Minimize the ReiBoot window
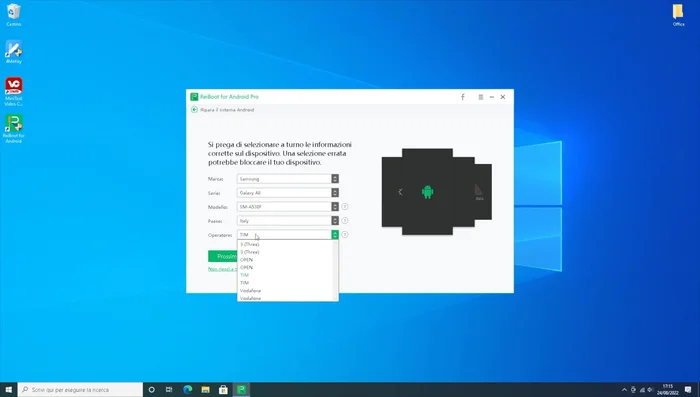This screenshot has height=397, width=700. click(x=492, y=97)
